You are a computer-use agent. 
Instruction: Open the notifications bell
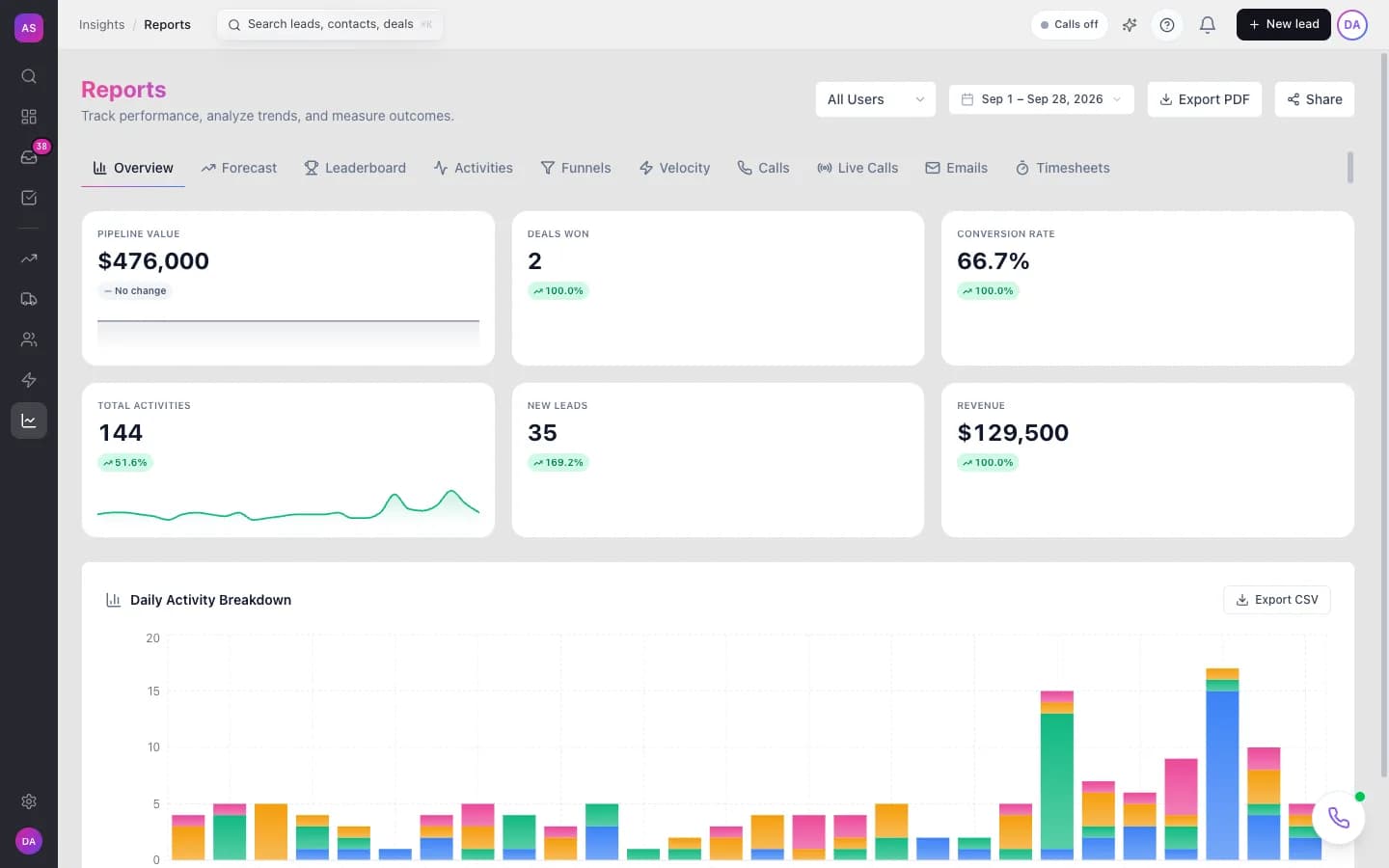(x=1207, y=25)
